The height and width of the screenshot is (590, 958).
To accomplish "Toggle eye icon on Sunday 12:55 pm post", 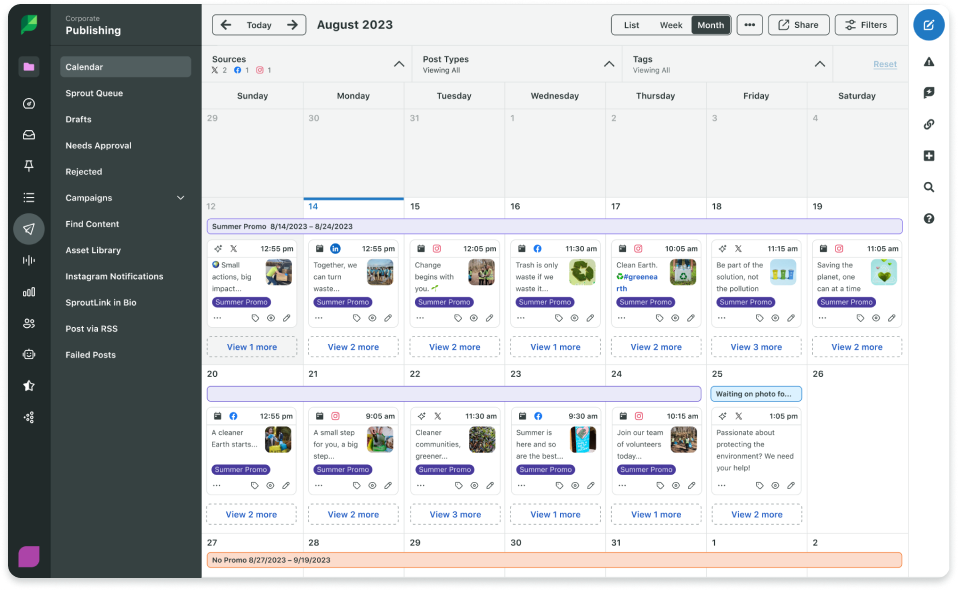I will (271, 318).
